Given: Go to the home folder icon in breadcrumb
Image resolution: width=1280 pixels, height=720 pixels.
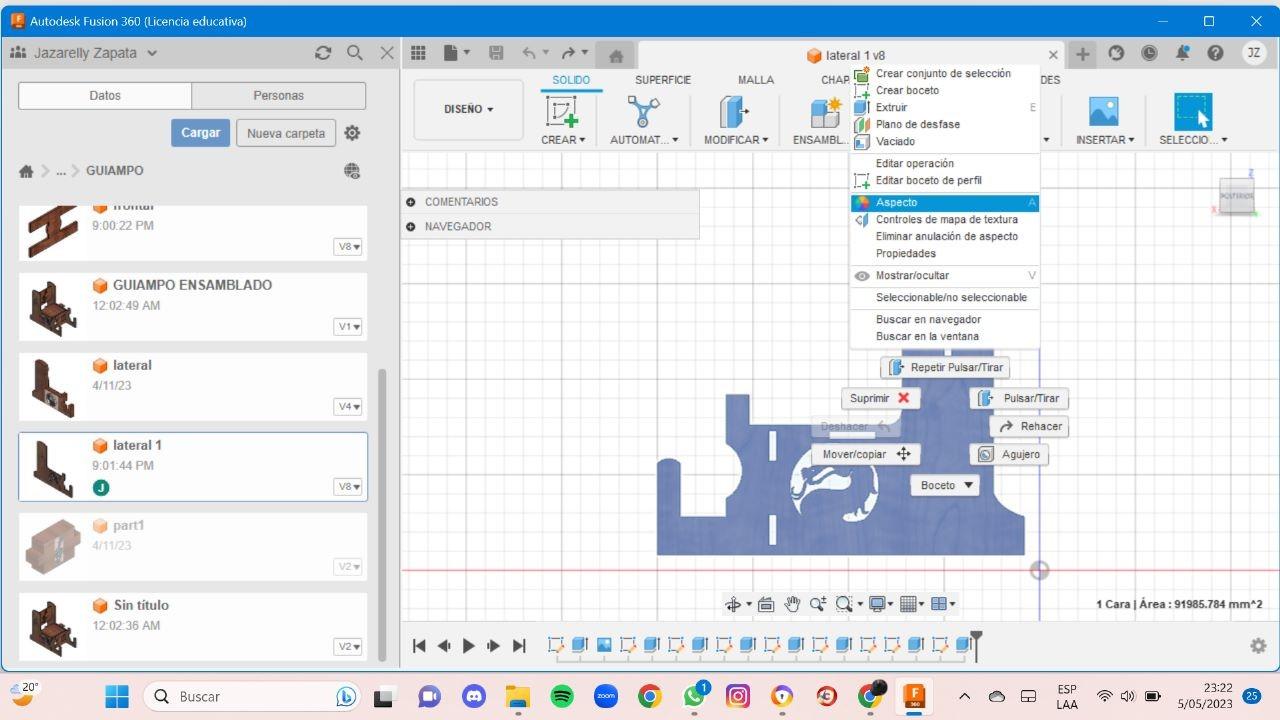Looking at the screenshot, I should [26, 171].
